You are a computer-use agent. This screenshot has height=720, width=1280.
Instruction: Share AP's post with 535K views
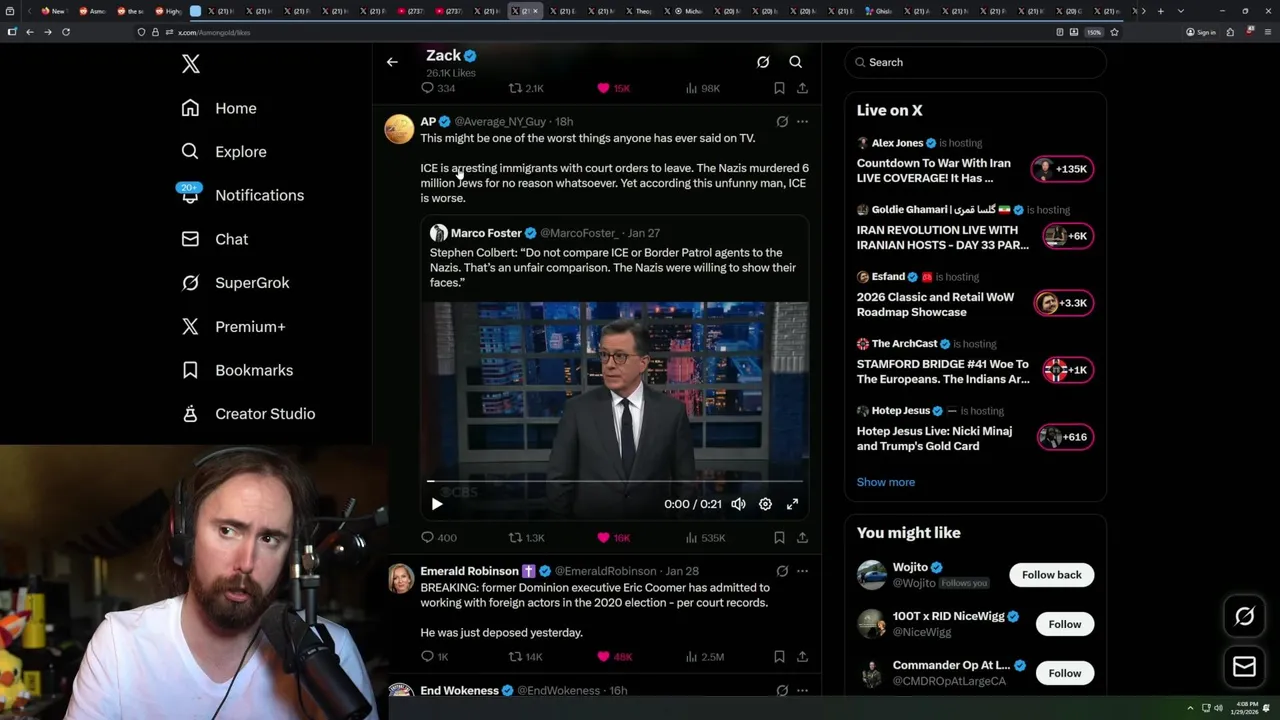[x=802, y=537]
